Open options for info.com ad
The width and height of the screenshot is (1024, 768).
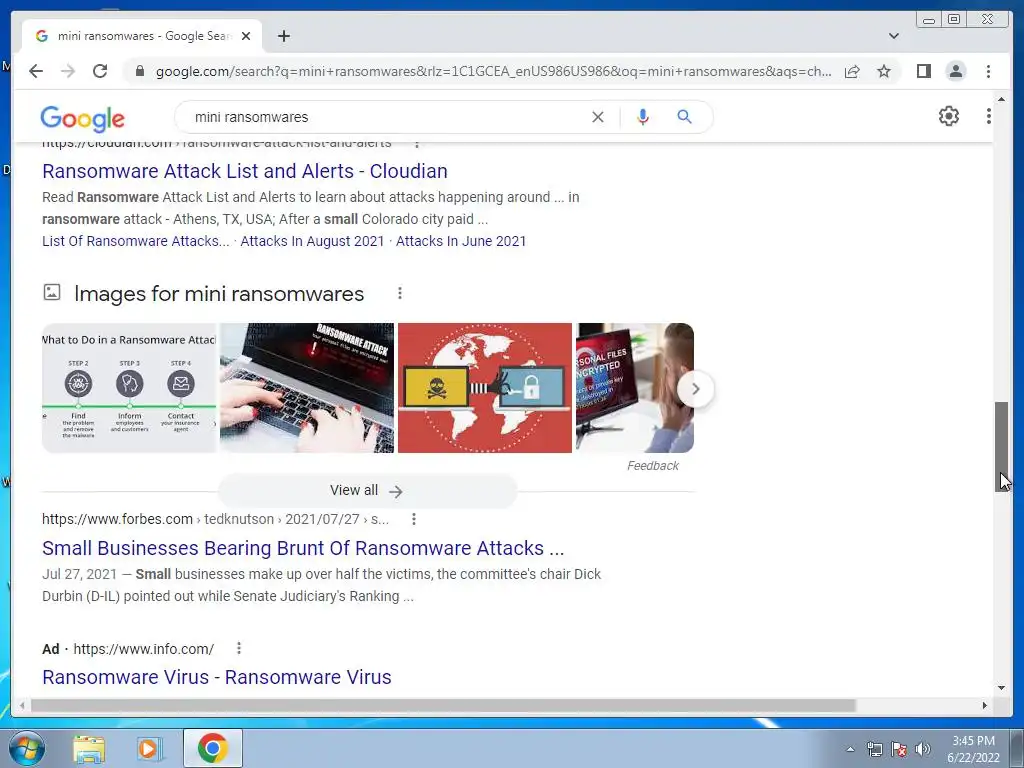(239, 648)
